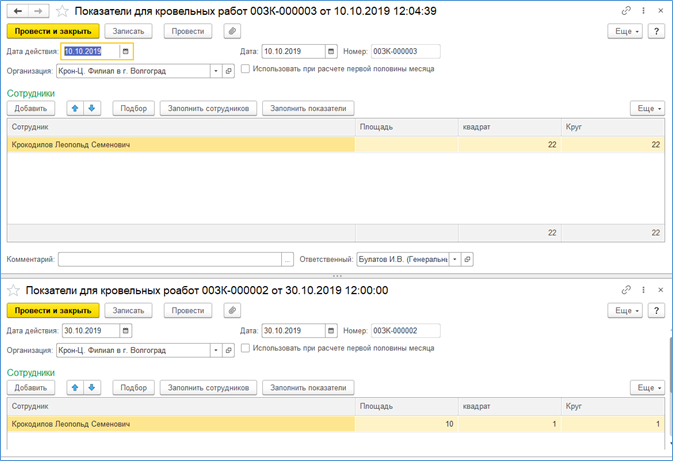Image resolution: width=673 pixels, height=461 pixels.
Task: Expand the Ответственный dropdown list
Action: tap(456, 258)
